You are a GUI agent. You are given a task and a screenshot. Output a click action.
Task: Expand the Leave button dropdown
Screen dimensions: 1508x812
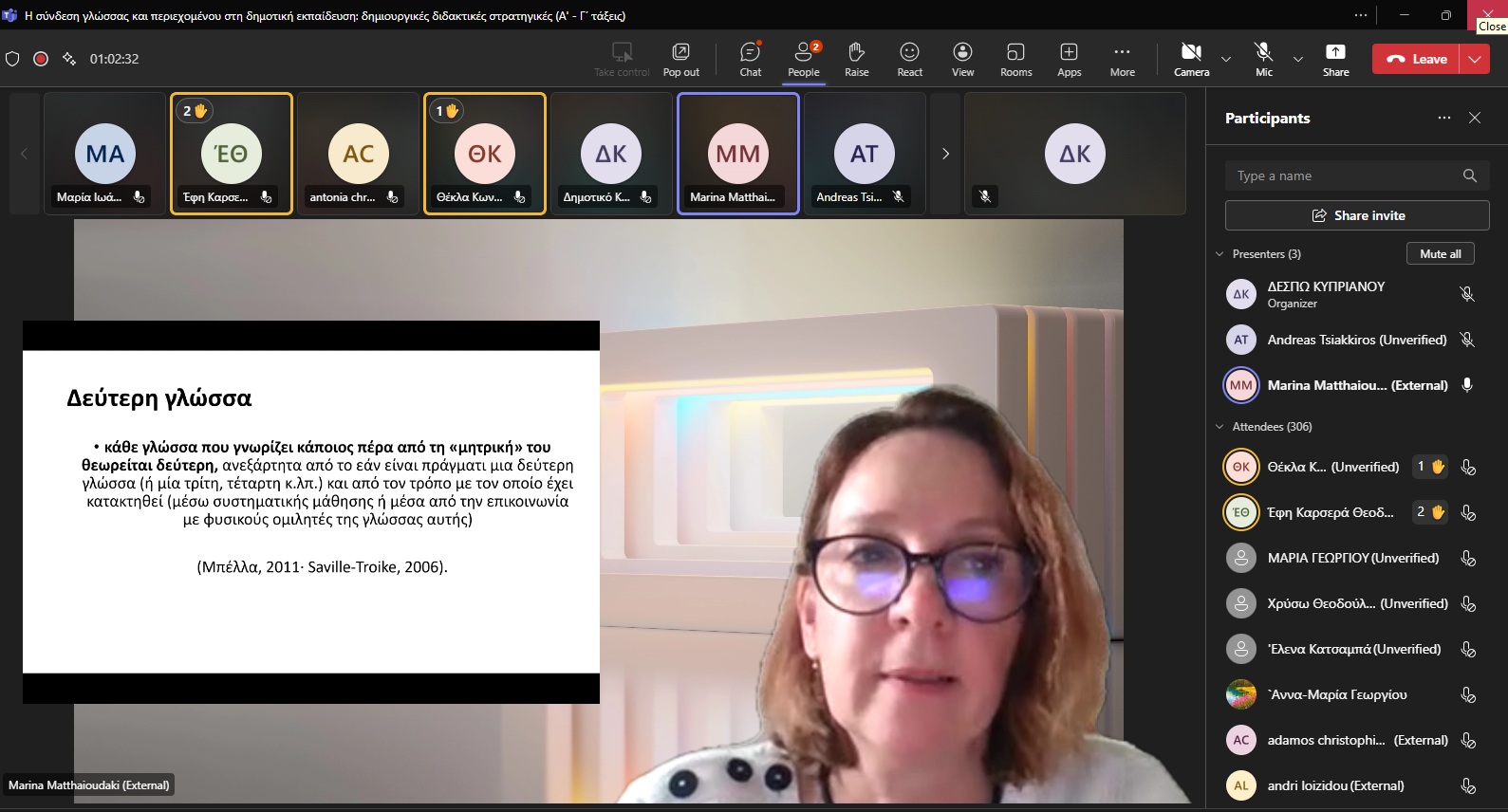[x=1474, y=59]
